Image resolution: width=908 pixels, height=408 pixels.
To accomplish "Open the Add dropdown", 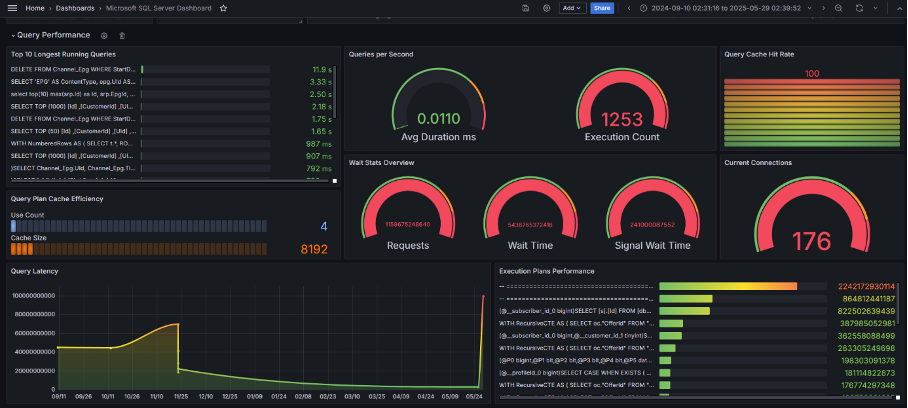I will [x=572, y=8].
